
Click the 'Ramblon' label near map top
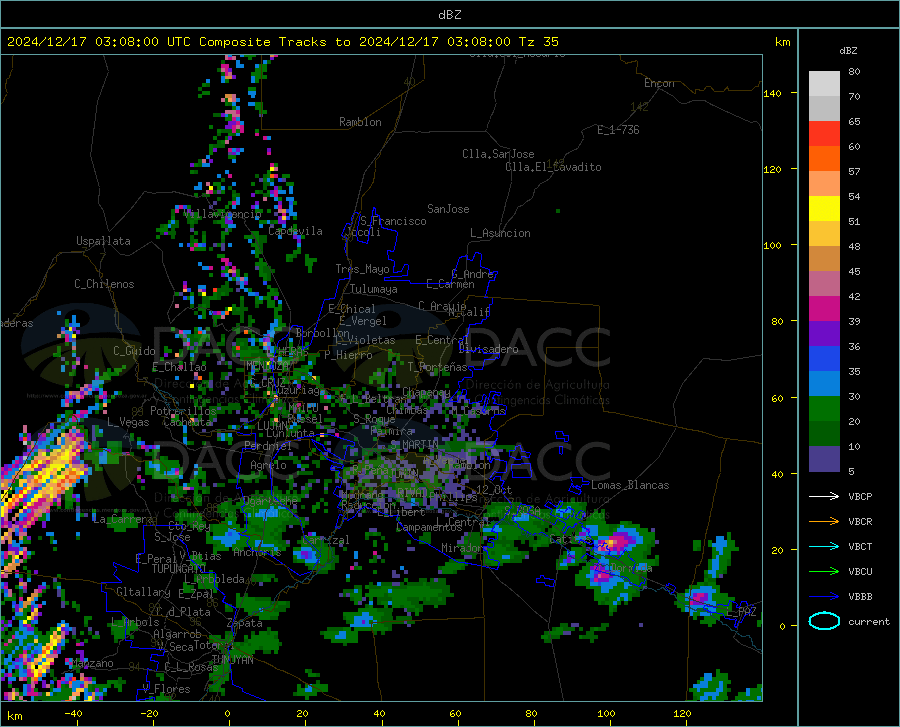(x=360, y=122)
